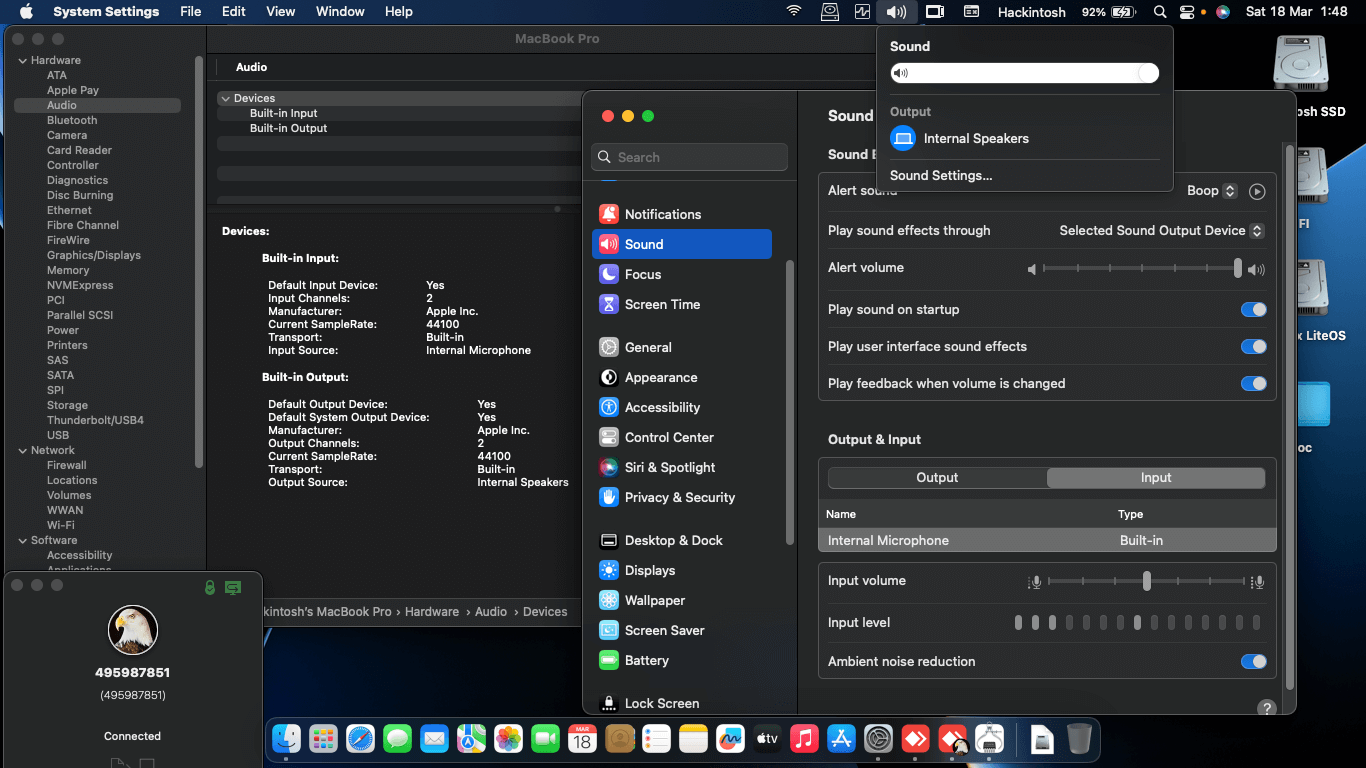
Task: Start FaceTime from the Dock
Action: [545, 739]
